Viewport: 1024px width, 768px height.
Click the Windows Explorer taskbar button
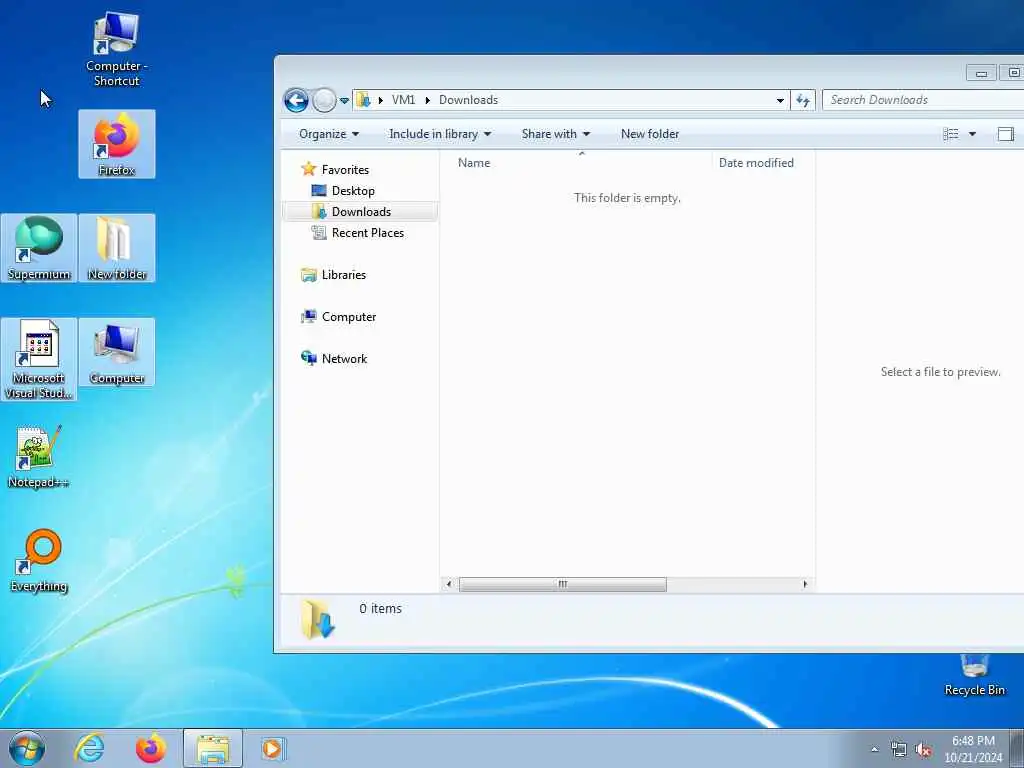coord(213,748)
